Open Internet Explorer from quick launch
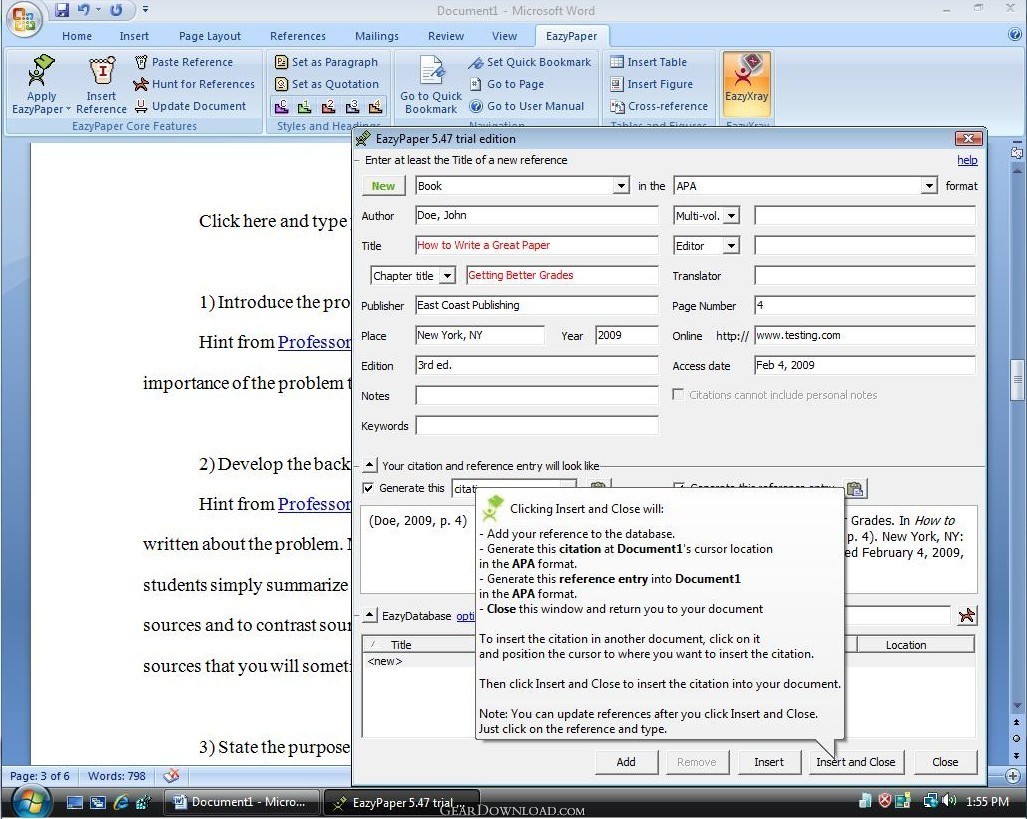This screenshot has height=819, width=1027. [x=121, y=802]
